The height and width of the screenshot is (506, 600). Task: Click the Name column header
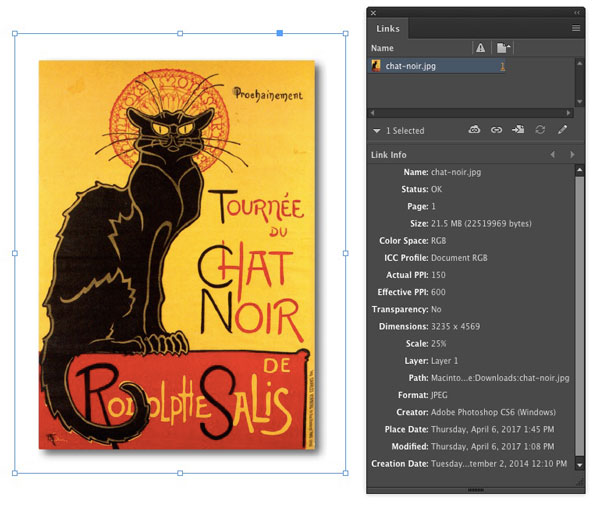coord(383,48)
